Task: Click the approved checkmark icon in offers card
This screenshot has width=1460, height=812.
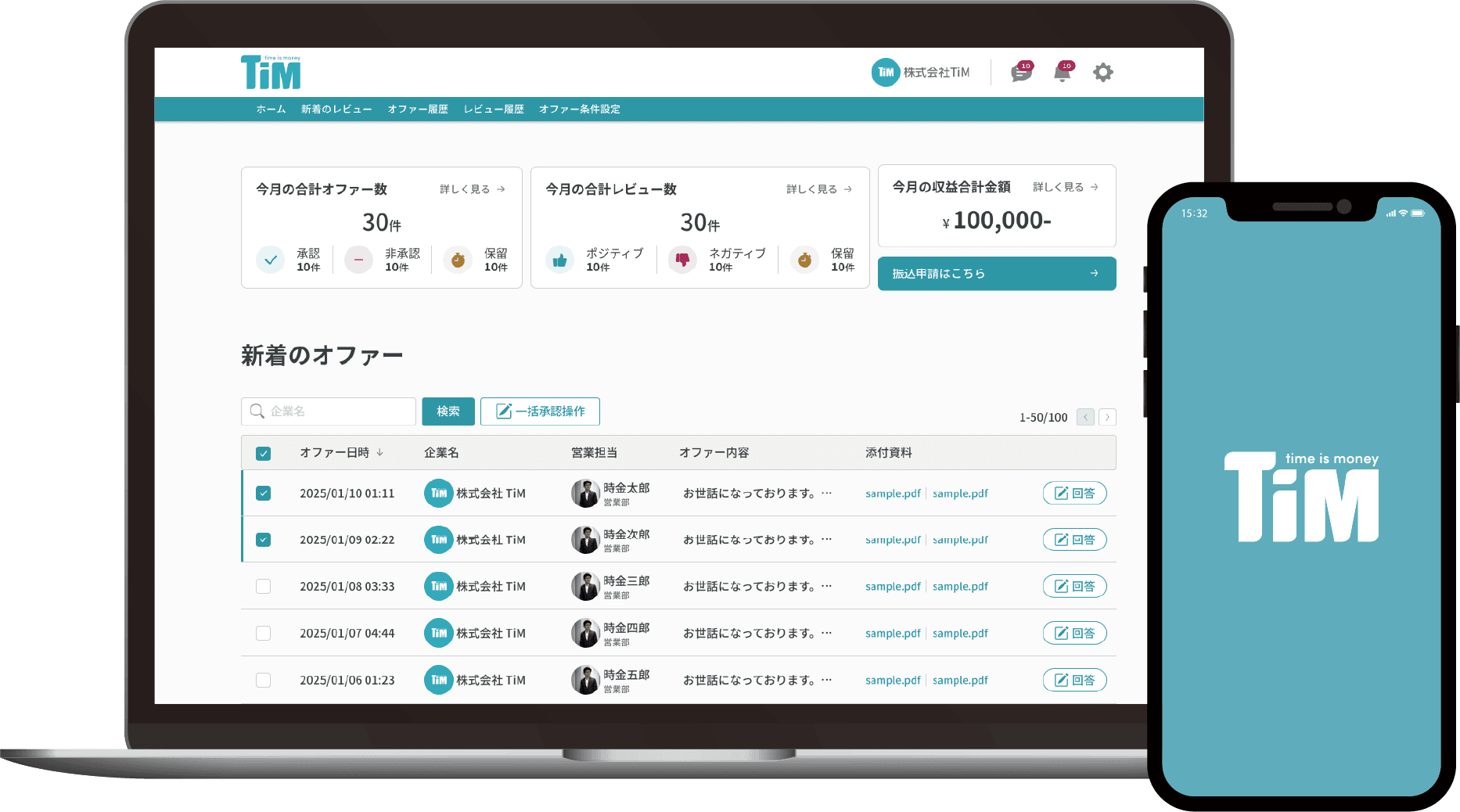Action: coord(271,260)
